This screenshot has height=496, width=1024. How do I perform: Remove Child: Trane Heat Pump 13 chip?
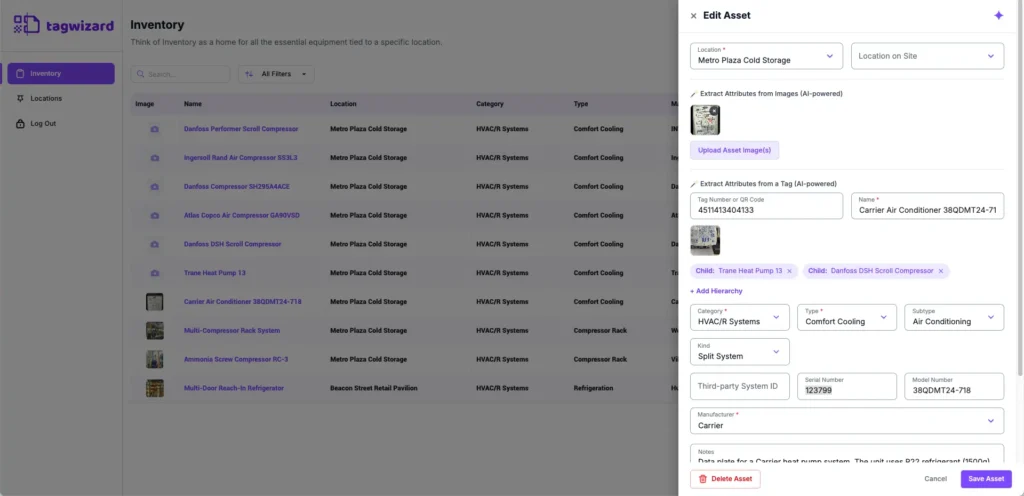789,271
